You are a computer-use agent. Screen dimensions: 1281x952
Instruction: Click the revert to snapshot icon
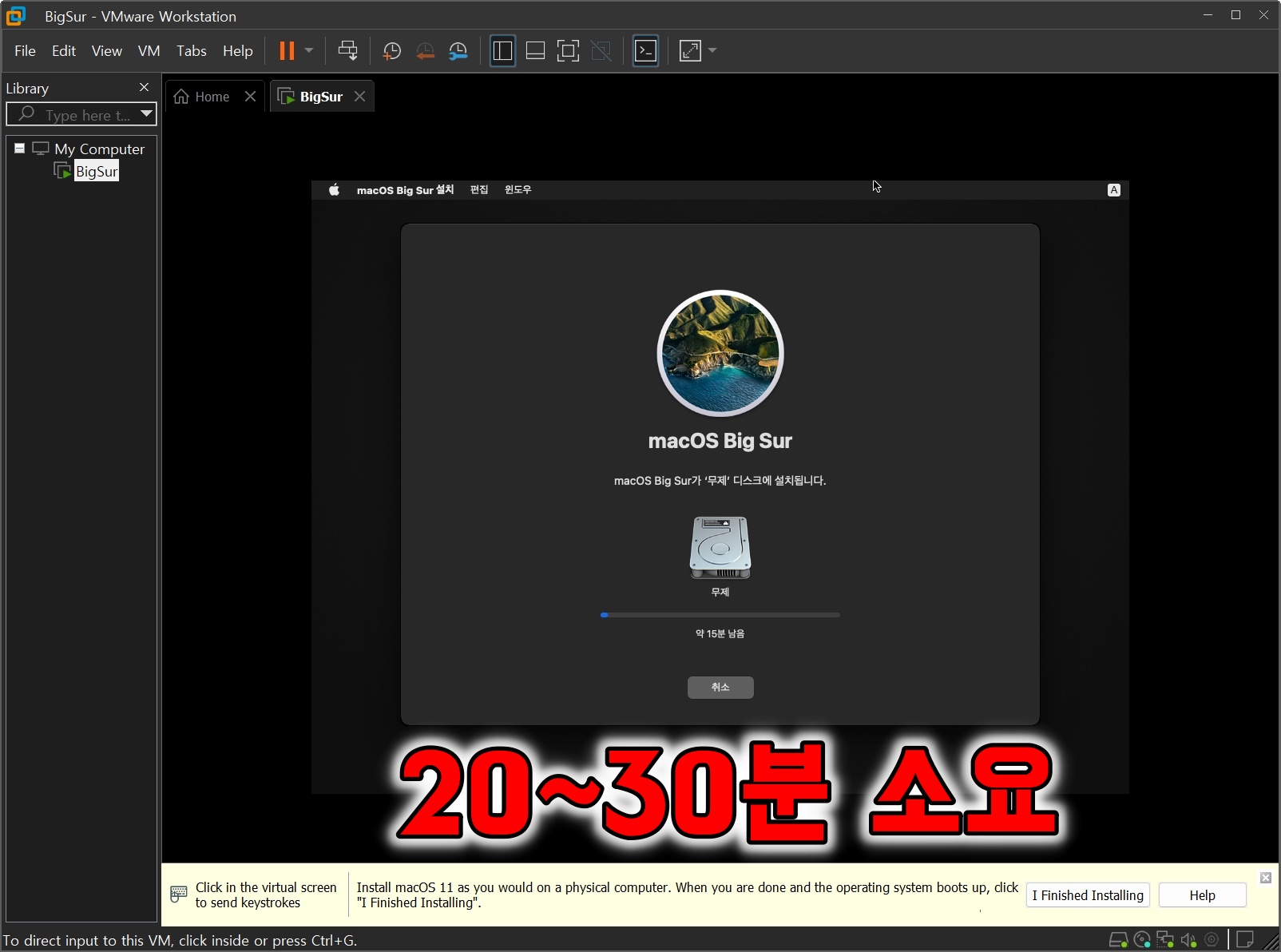coord(425,51)
